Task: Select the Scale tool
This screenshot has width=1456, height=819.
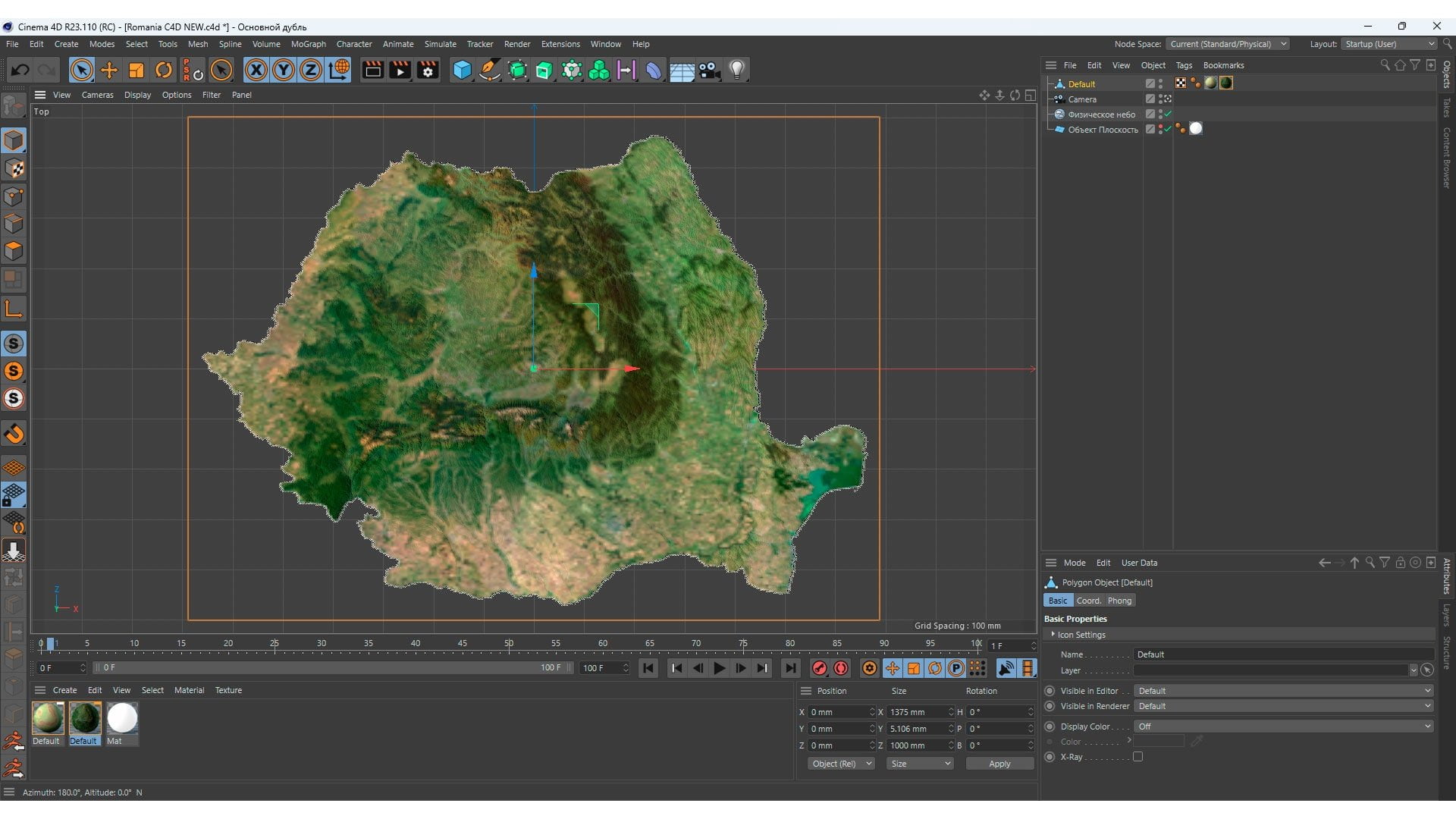Action: pyautogui.click(x=136, y=71)
